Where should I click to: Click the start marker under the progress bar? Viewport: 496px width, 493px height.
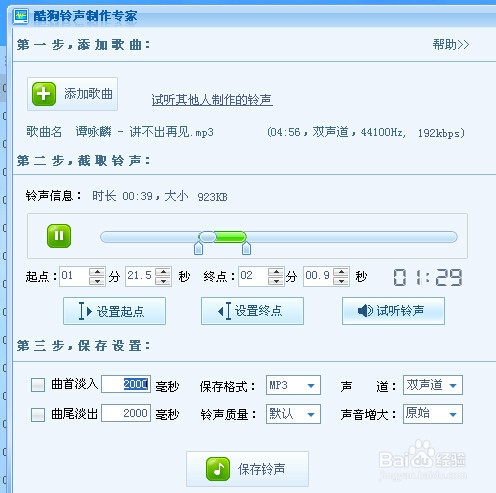click(198, 248)
